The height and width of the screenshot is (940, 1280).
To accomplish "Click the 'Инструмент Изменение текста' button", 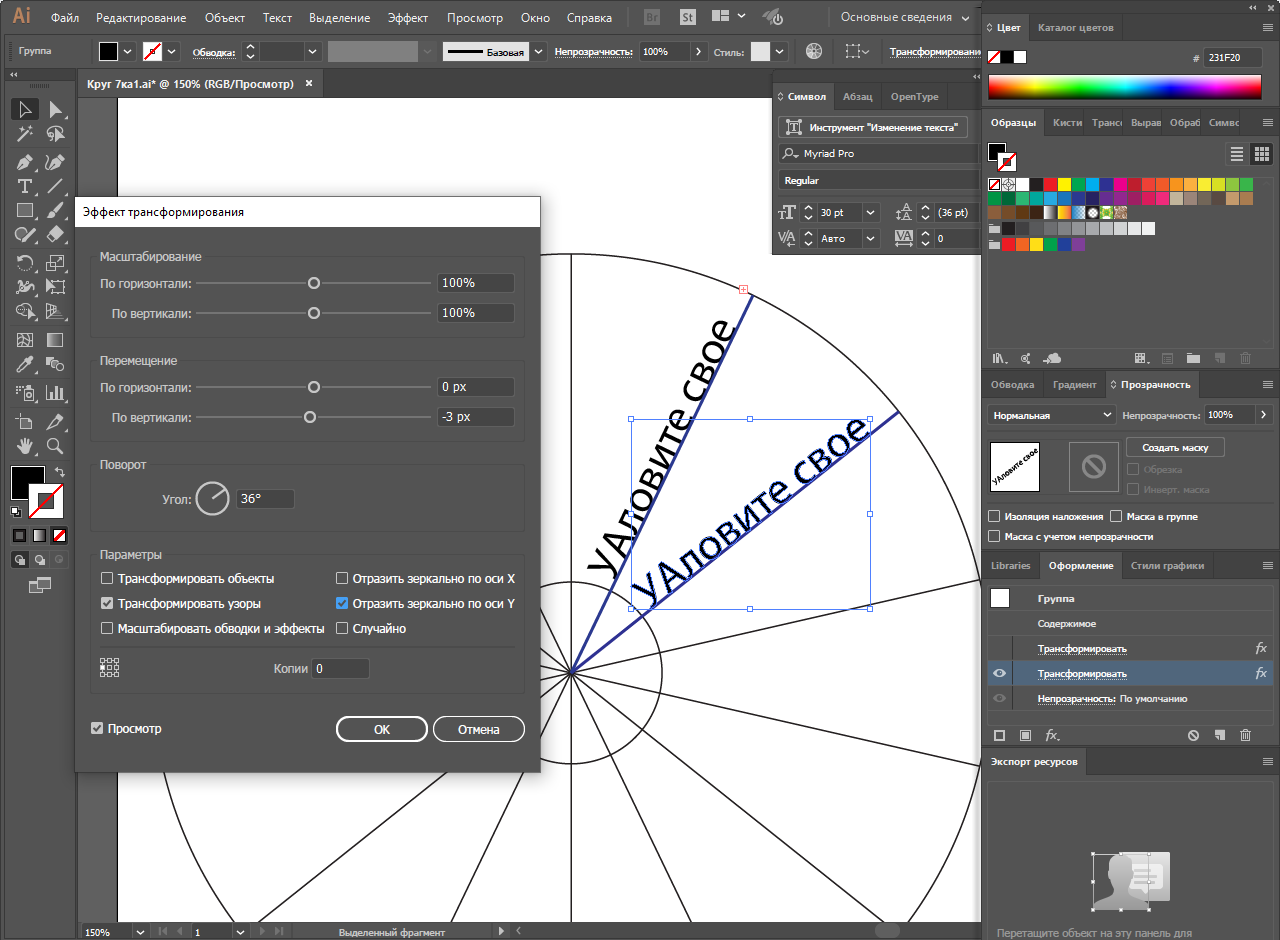I will pyautogui.click(x=873, y=127).
